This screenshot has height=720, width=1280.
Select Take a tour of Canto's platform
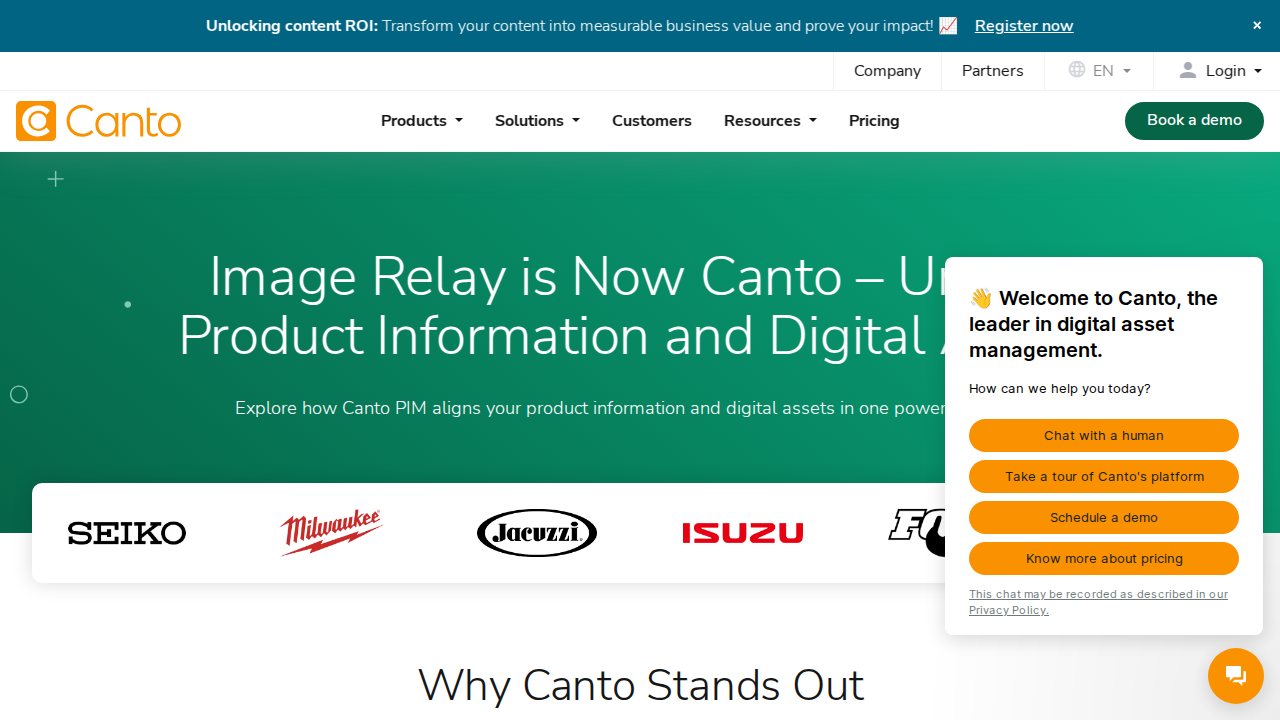pos(1104,477)
